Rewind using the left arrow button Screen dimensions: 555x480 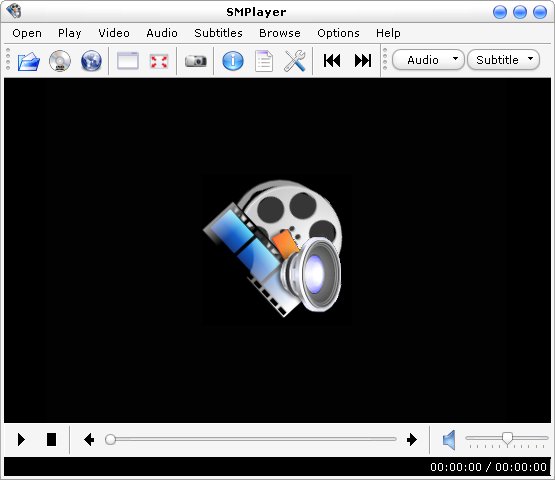click(89, 440)
